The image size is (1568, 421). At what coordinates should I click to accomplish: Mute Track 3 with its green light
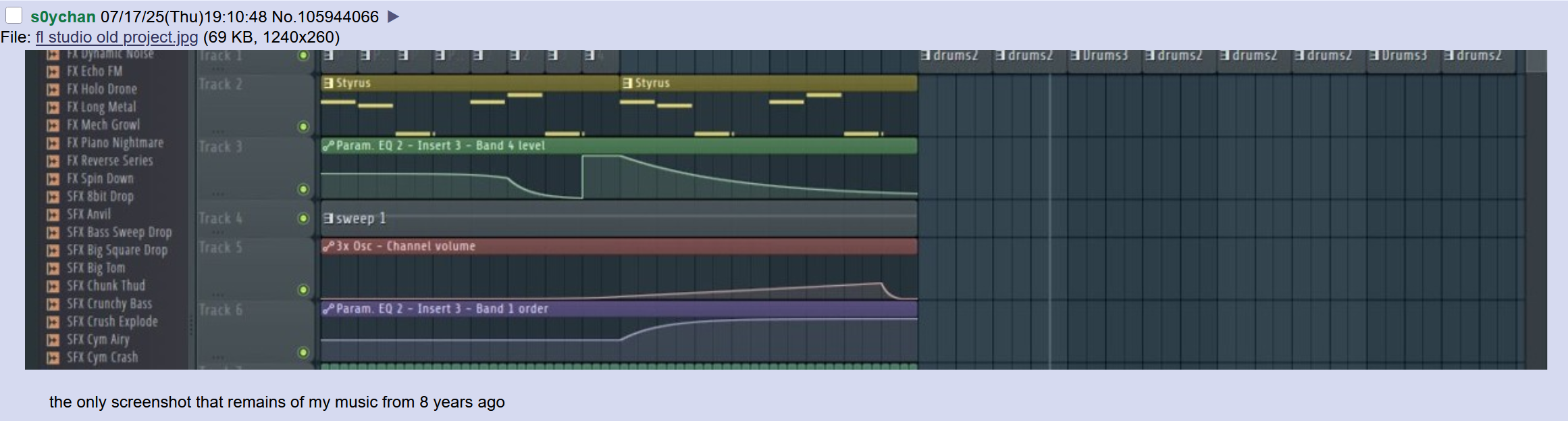point(303,189)
